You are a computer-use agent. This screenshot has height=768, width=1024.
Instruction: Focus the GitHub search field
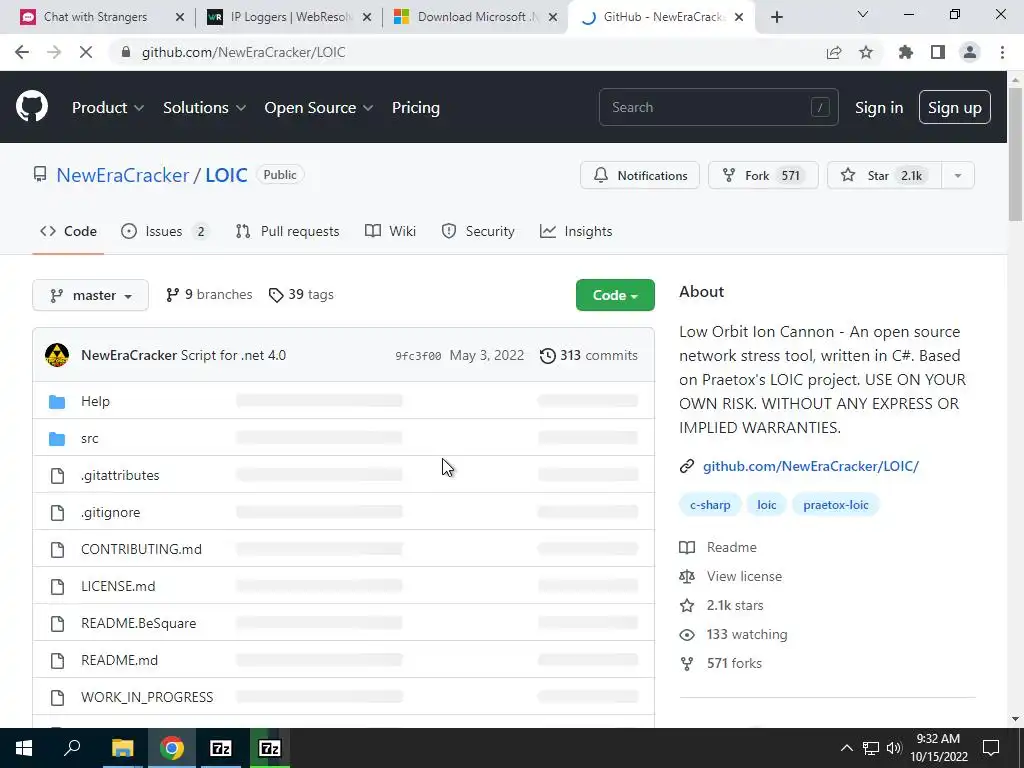pos(718,107)
